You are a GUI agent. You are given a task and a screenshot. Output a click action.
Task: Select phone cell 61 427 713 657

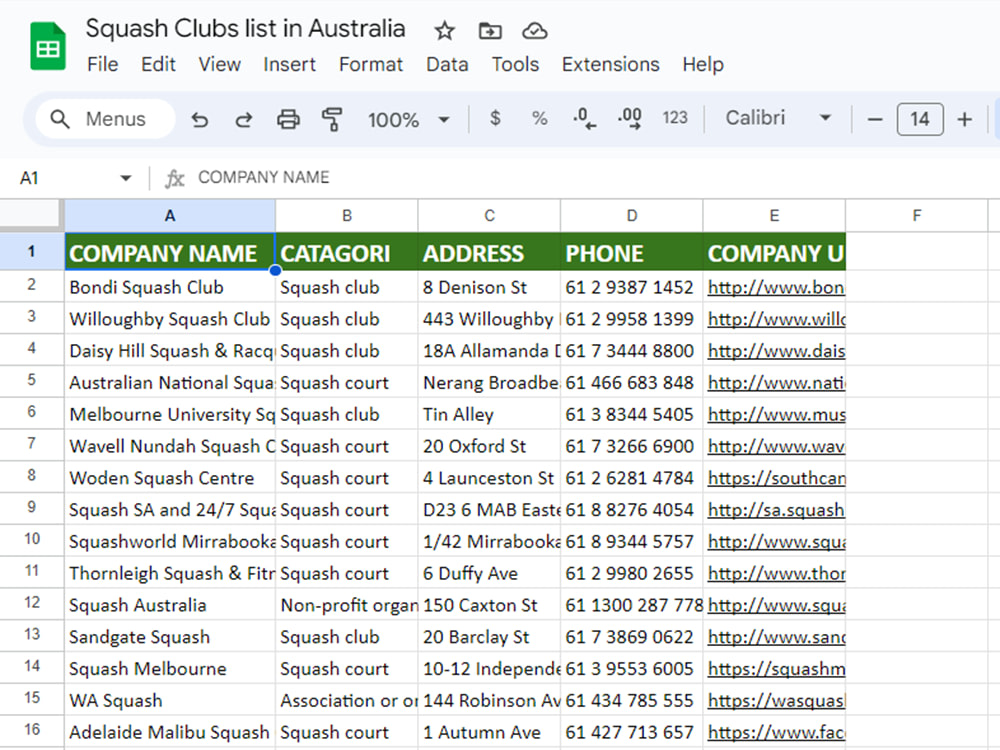pos(631,732)
